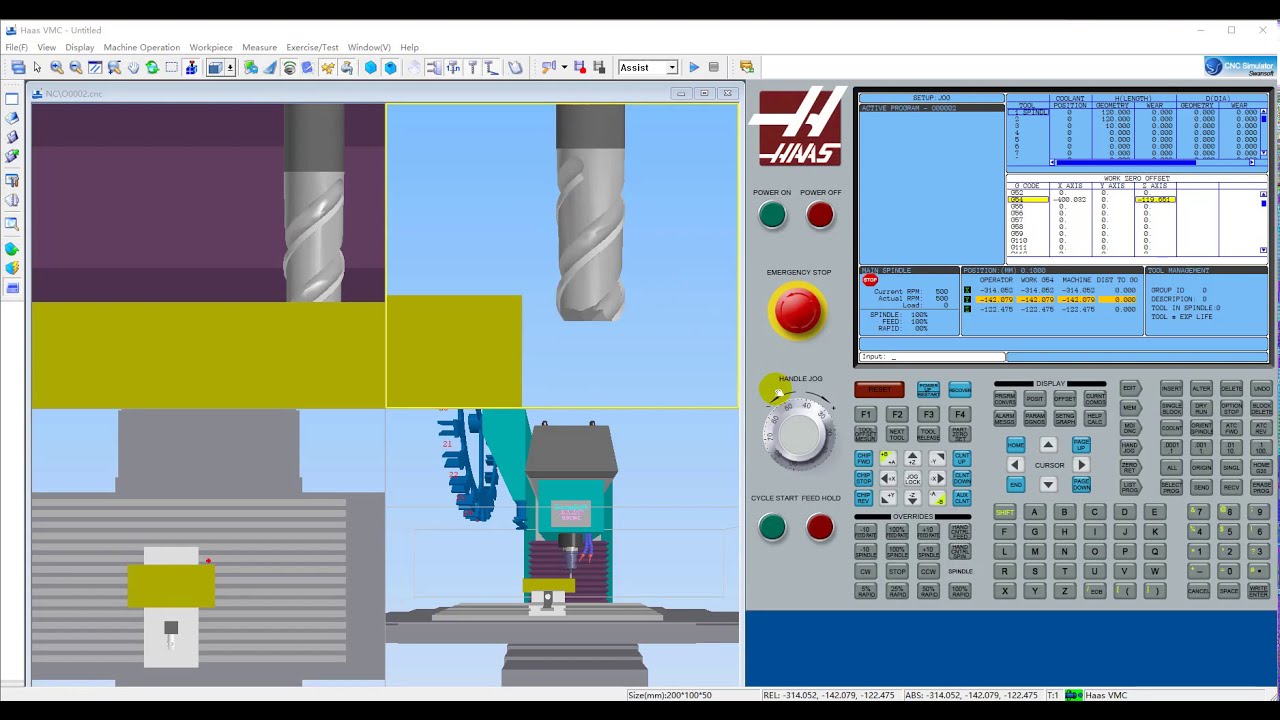This screenshot has width=1280, height=720.
Task: Click the green CYCLE START button
Action: click(772, 527)
